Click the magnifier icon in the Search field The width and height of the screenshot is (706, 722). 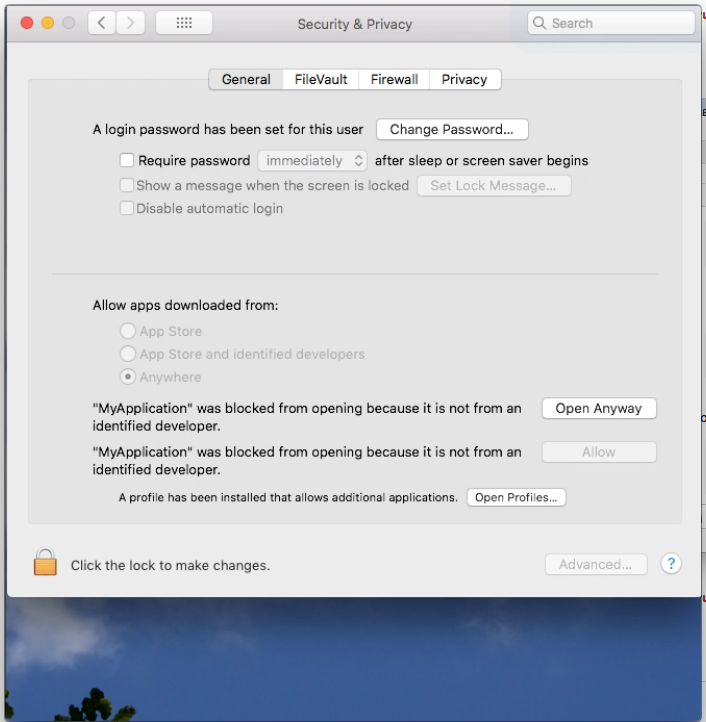point(539,23)
